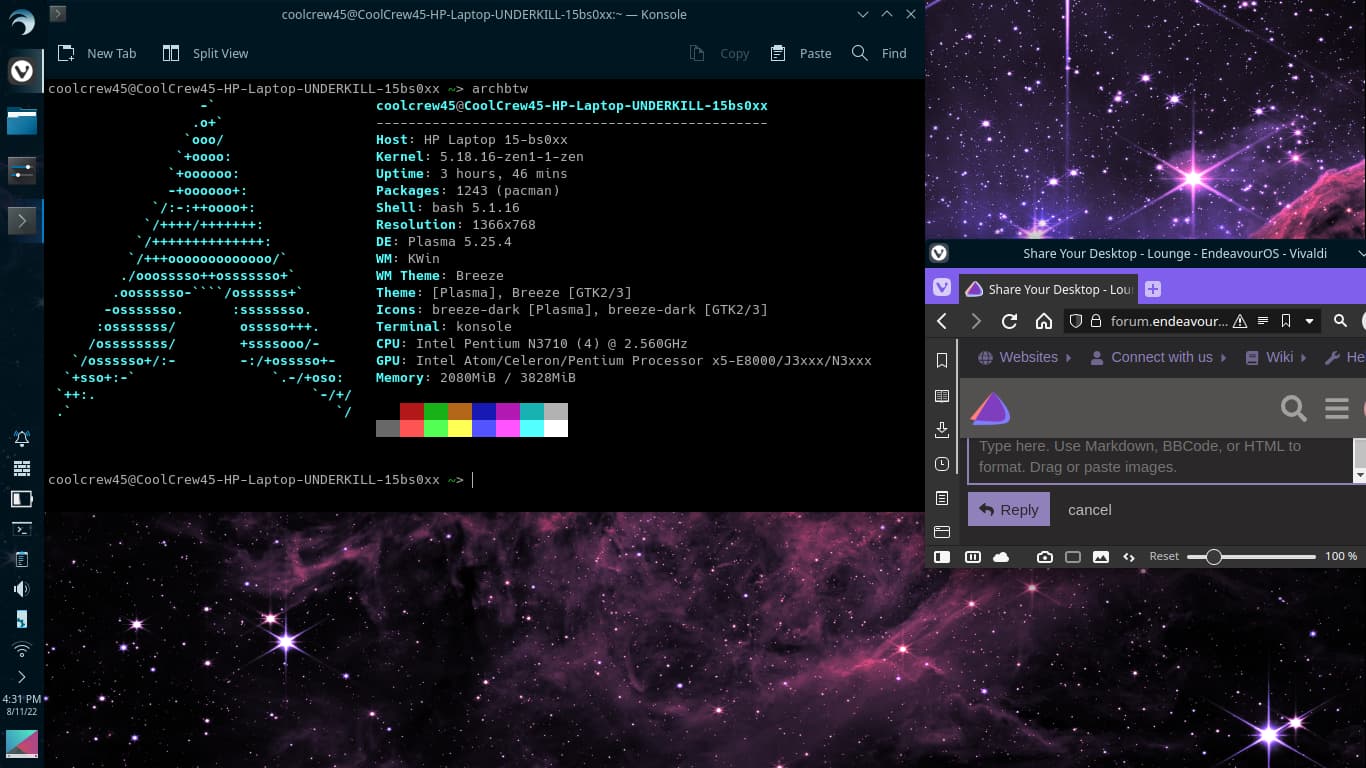Expand the Wiki menu on the forum

click(x=1276, y=357)
